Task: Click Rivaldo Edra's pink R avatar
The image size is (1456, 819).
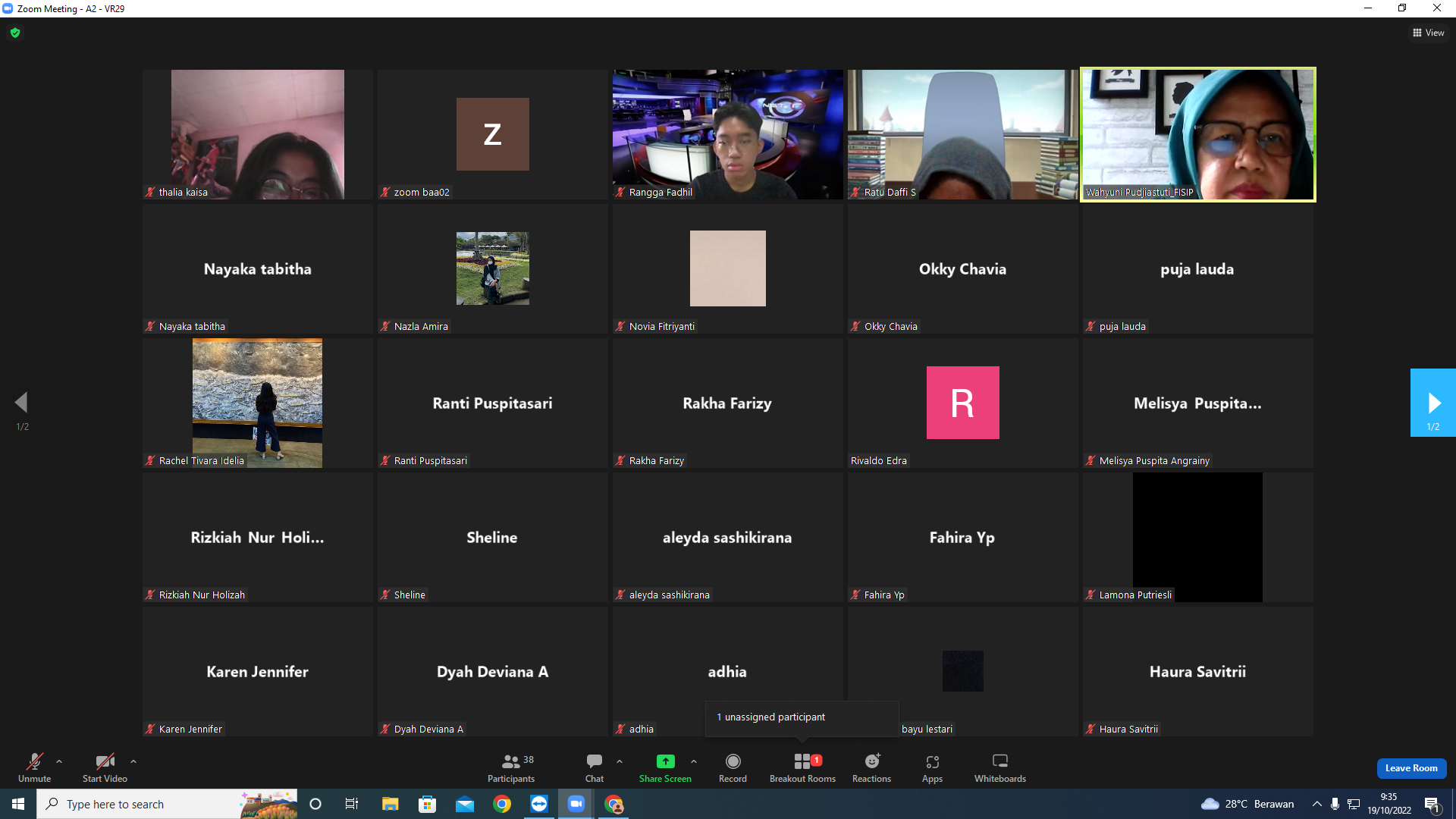Action: tap(963, 403)
